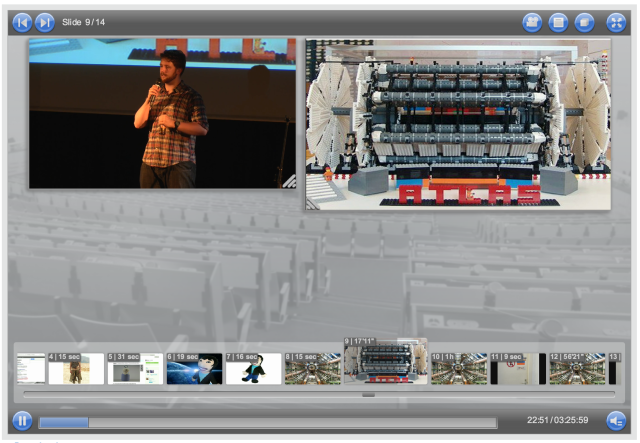Click the thumbnail strip horizontal scrollbar
Screen dimensions: 640x443
click(319, 394)
